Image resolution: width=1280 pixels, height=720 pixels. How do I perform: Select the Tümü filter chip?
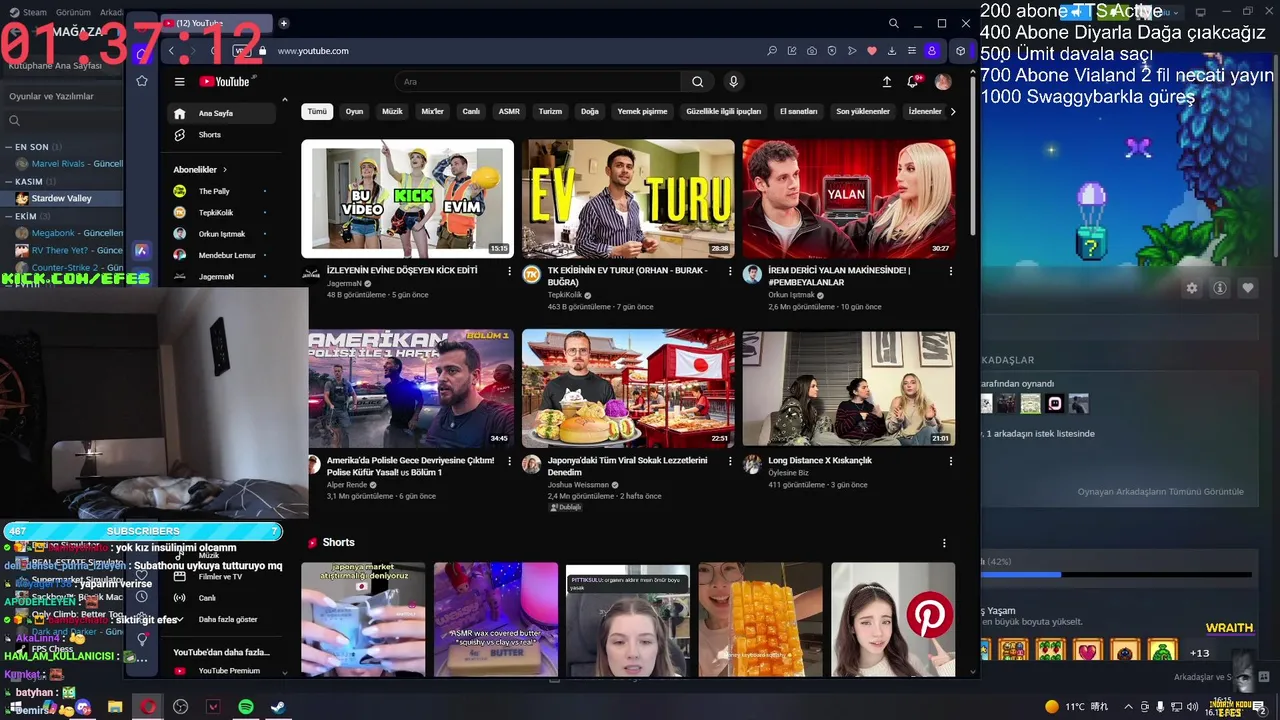click(x=317, y=111)
